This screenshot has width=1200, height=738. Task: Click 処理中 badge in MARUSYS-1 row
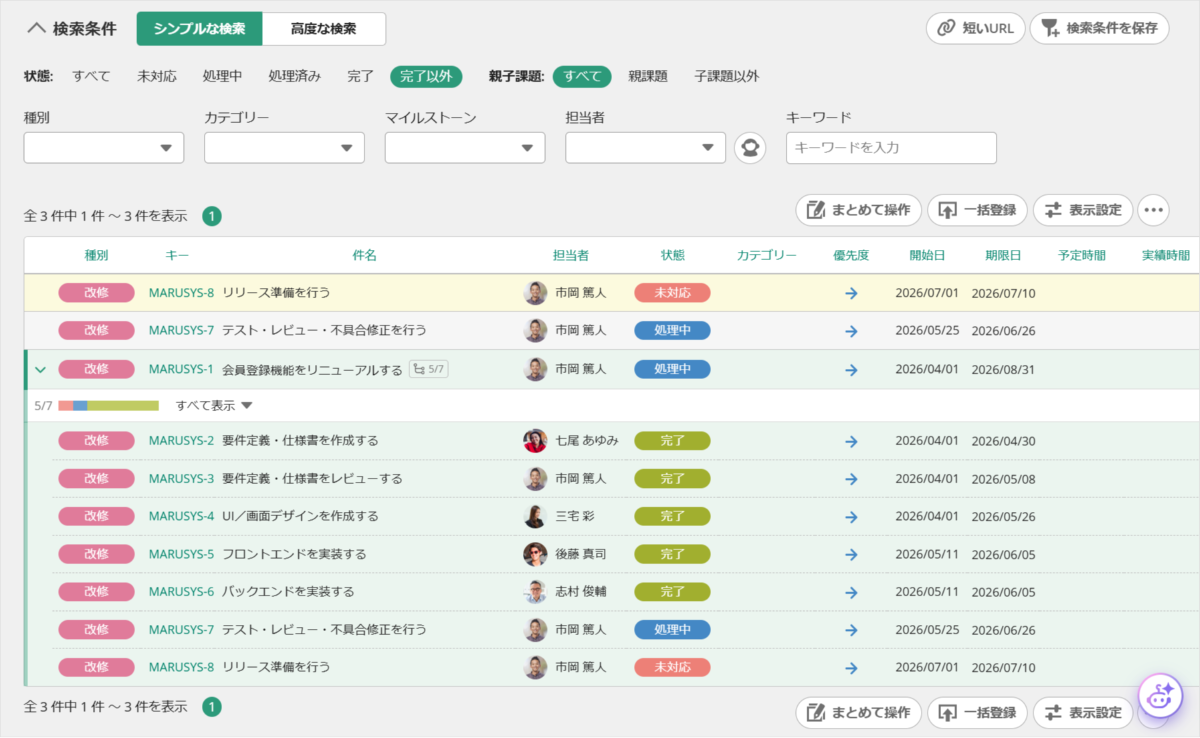point(672,369)
